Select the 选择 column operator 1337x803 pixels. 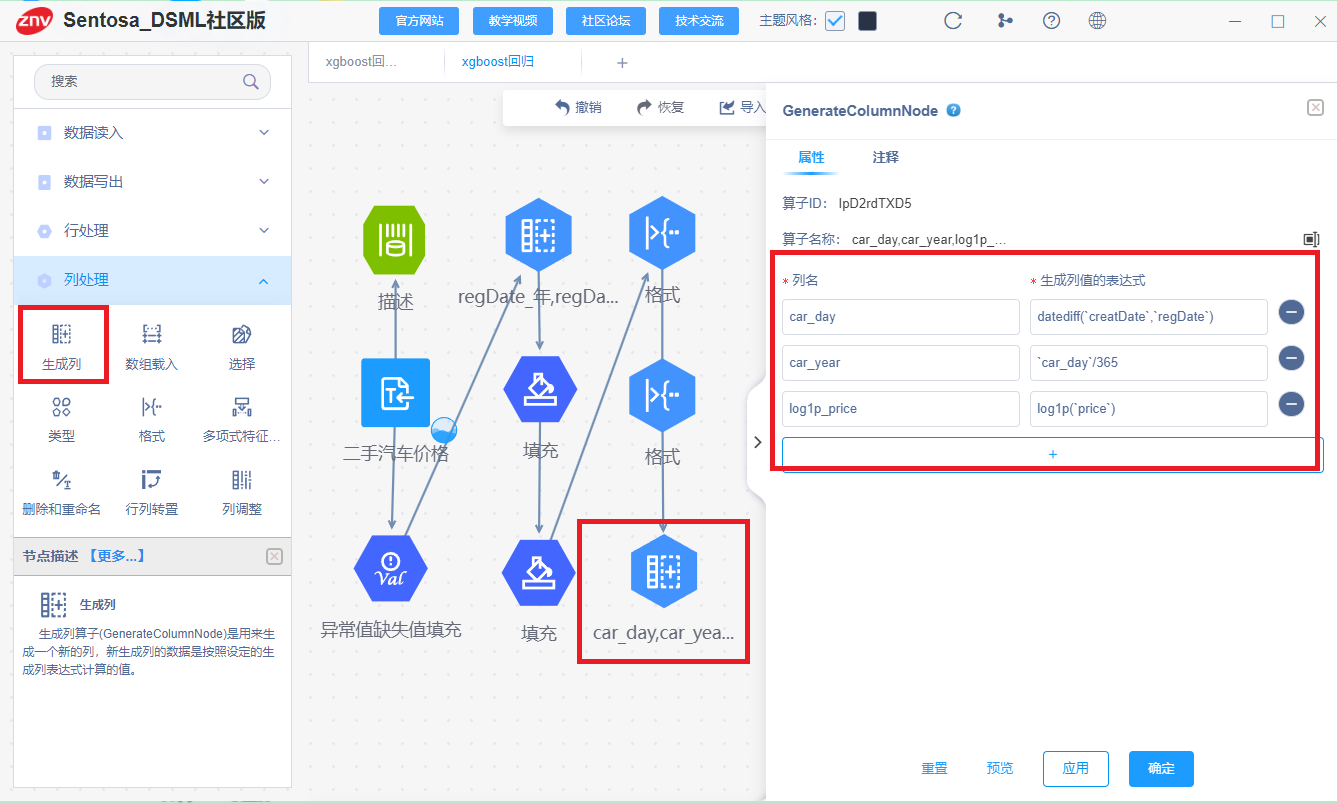[241, 346]
